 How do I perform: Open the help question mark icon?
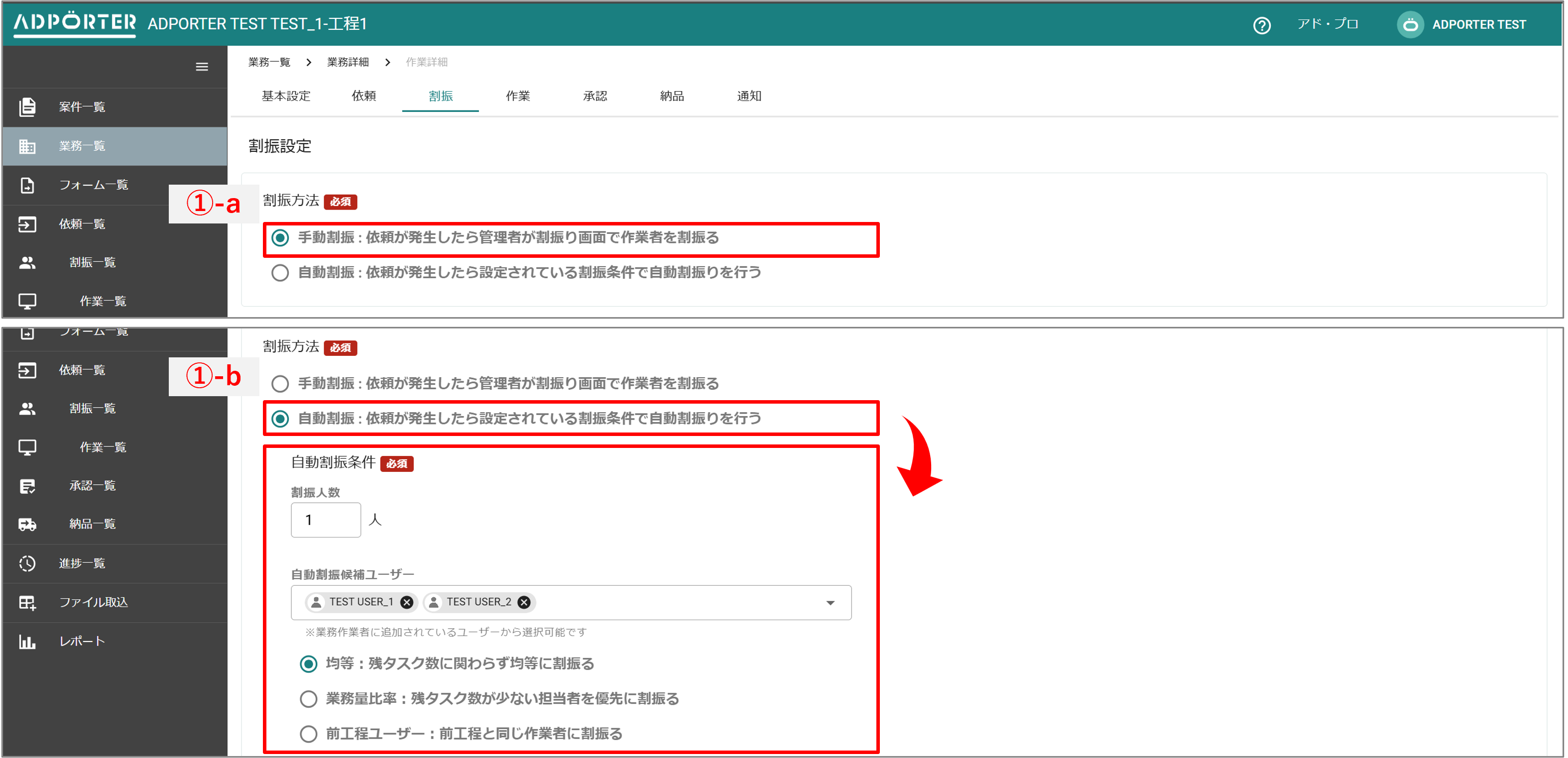click(1261, 25)
